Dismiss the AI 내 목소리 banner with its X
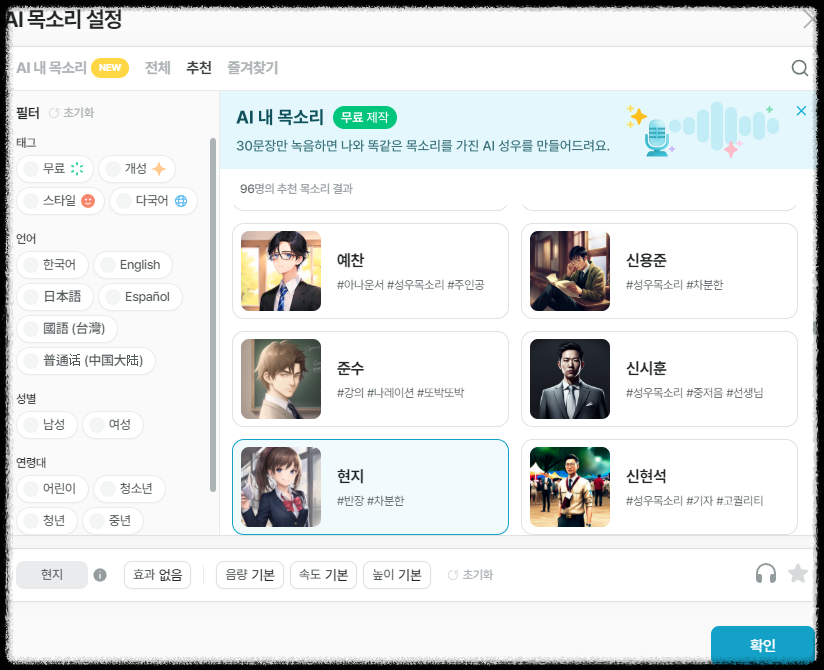 click(x=801, y=111)
